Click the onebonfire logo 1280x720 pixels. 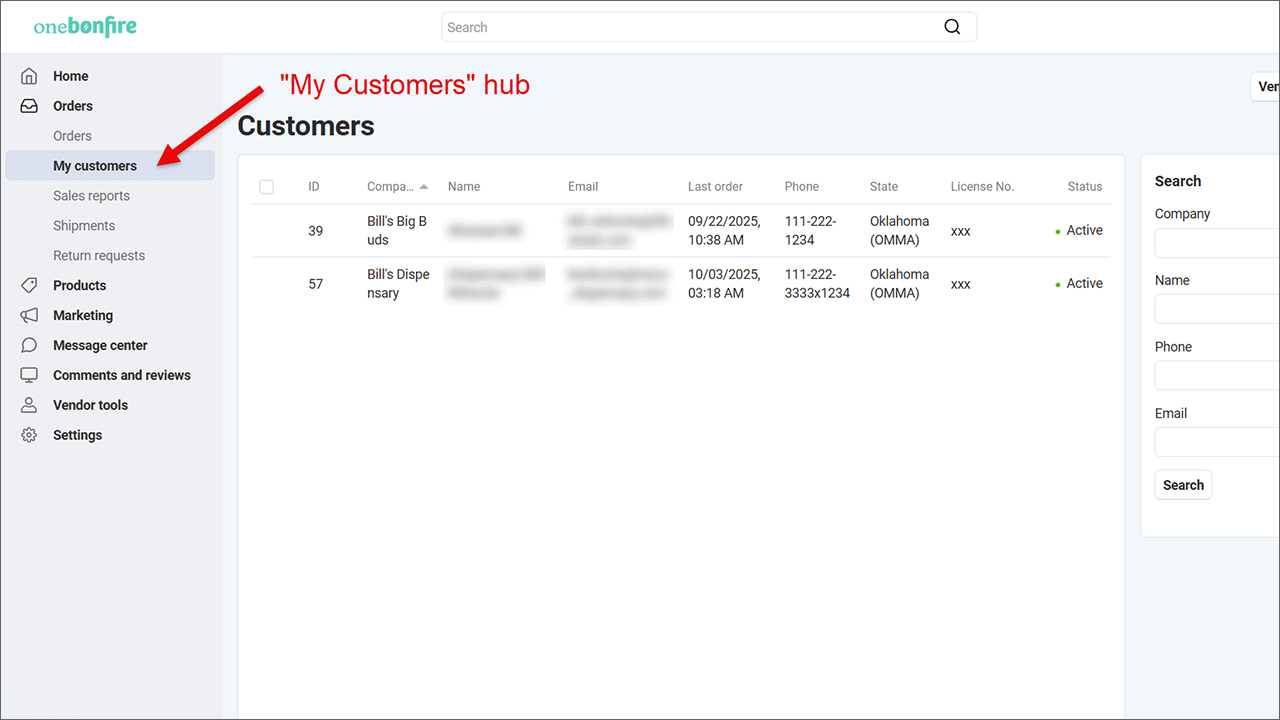(x=85, y=27)
